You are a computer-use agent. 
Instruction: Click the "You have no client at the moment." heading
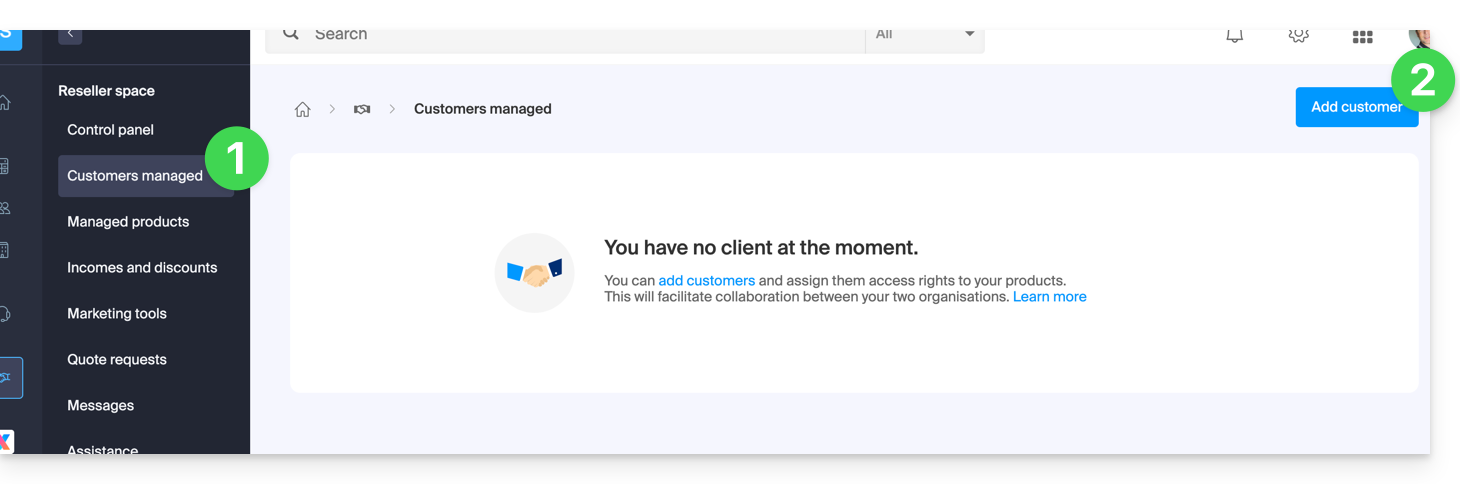761,248
